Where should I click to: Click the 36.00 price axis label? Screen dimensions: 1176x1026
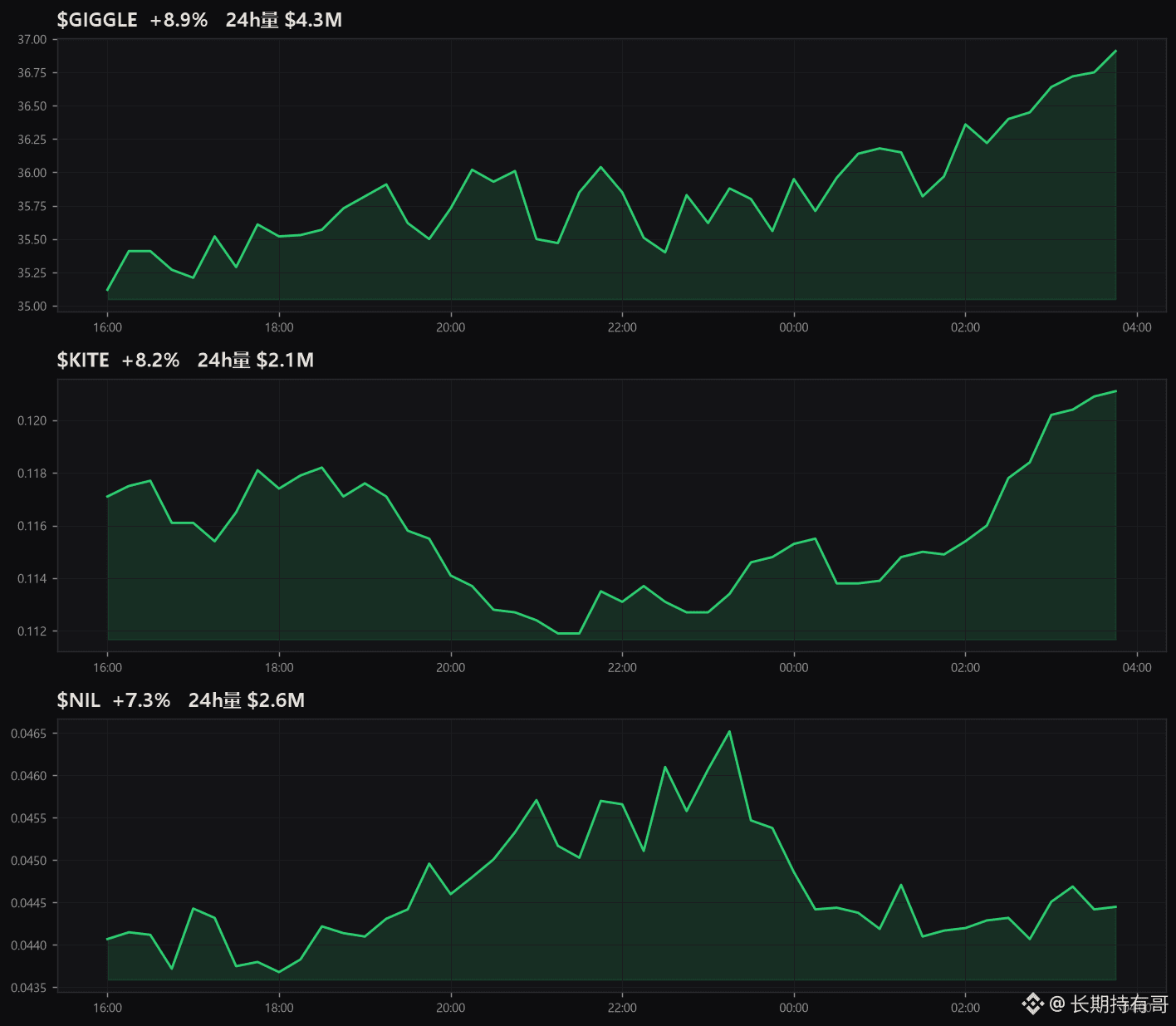pyautogui.click(x=32, y=173)
